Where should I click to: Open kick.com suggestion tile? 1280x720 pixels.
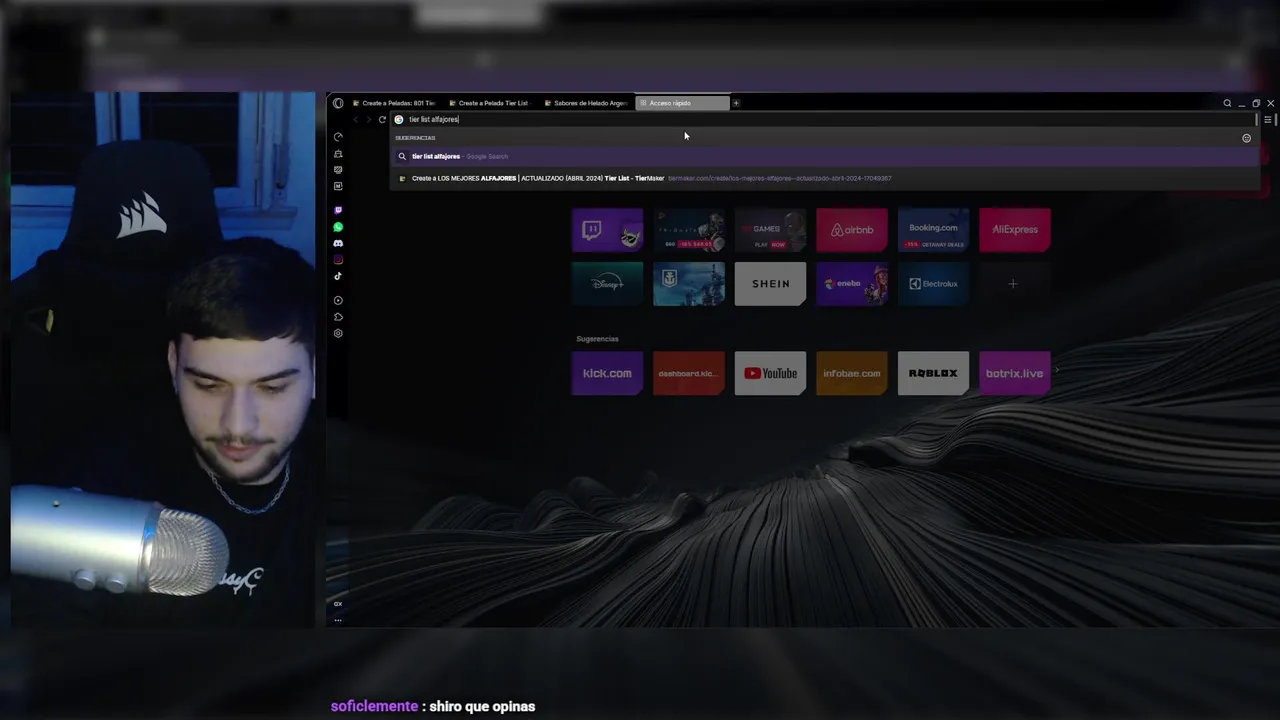(x=607, y=373)
